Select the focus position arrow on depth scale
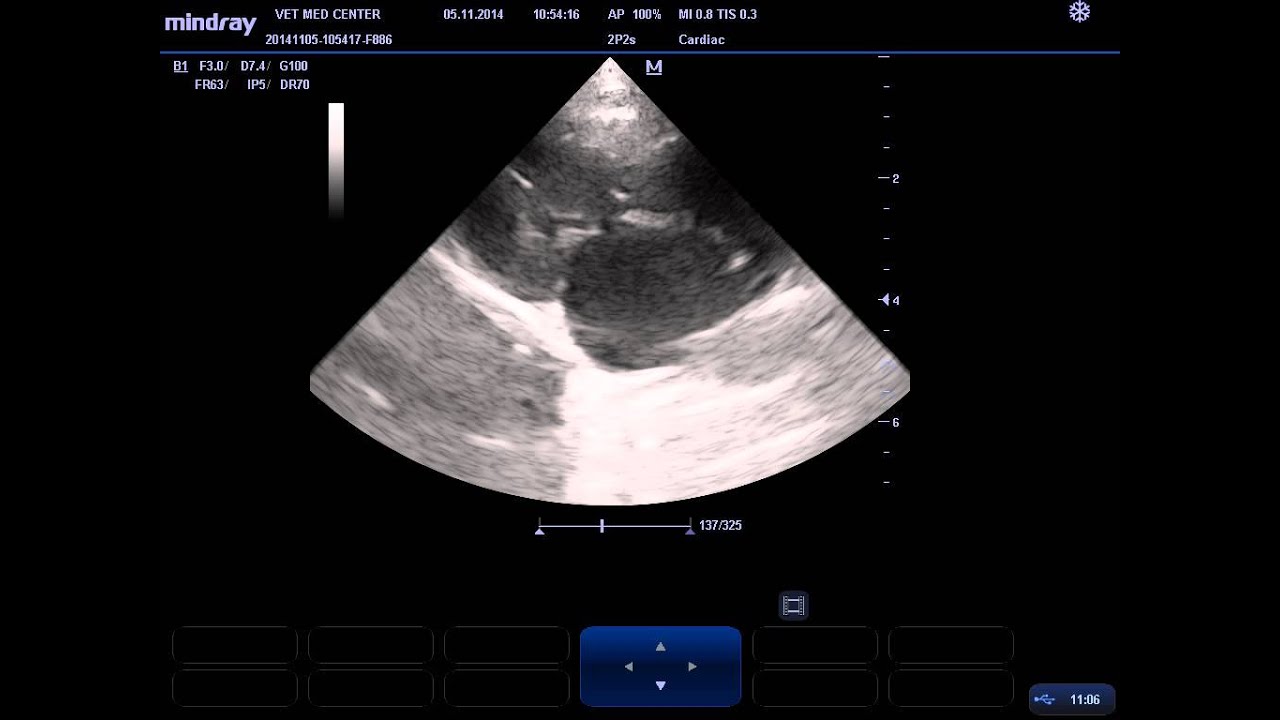 tap(884, 300)
